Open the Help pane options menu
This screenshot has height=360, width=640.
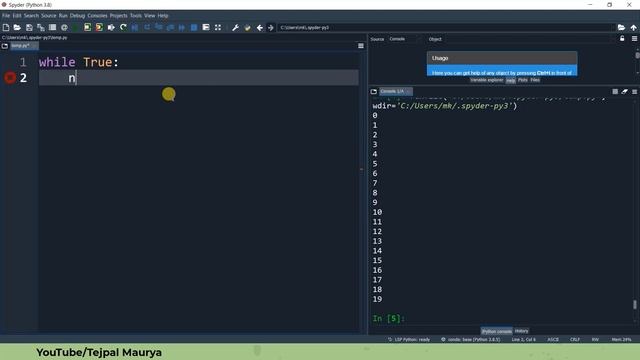(x=634, y=38)
